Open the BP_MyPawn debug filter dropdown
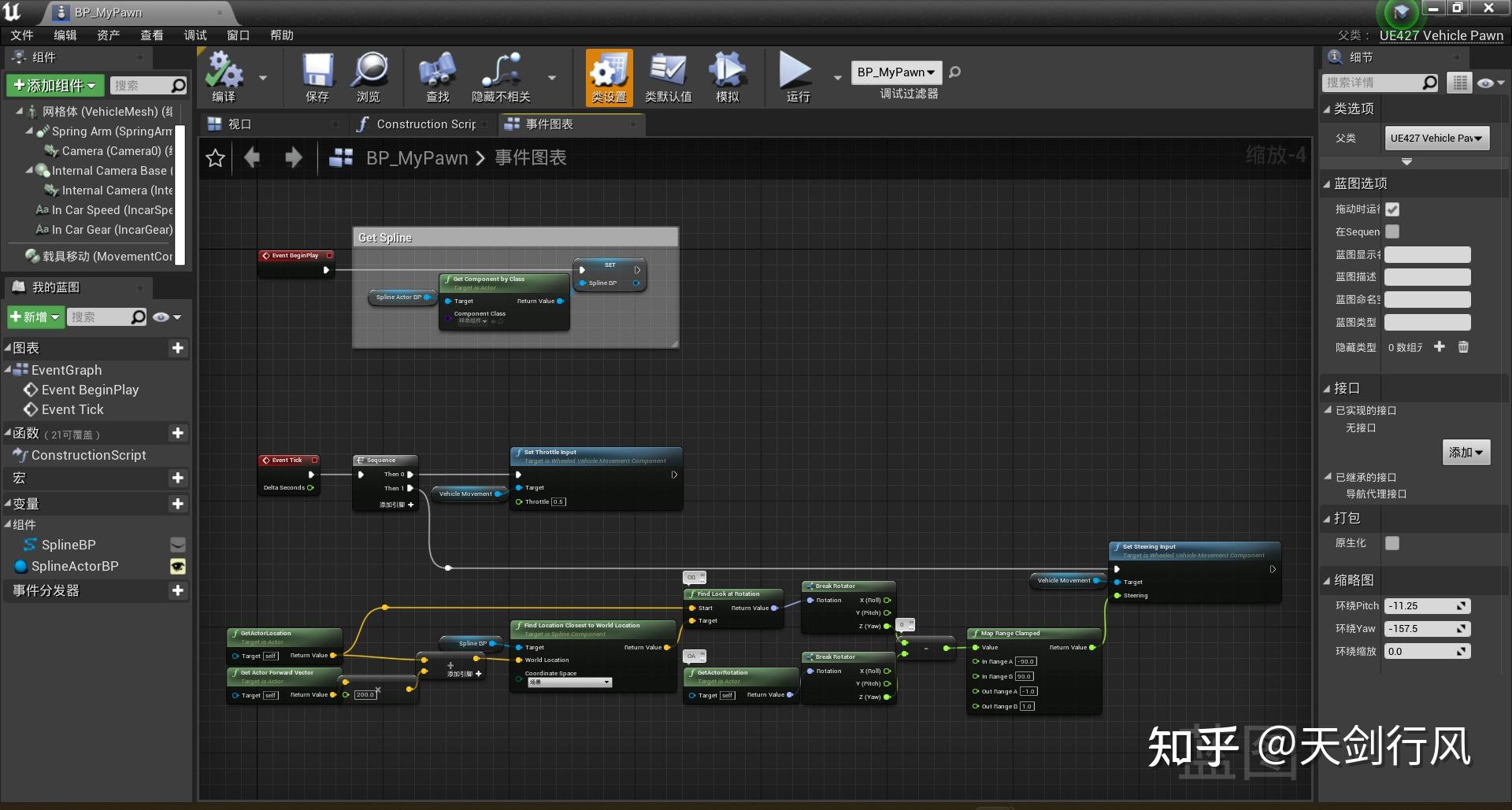 click(x=895, y=72)
